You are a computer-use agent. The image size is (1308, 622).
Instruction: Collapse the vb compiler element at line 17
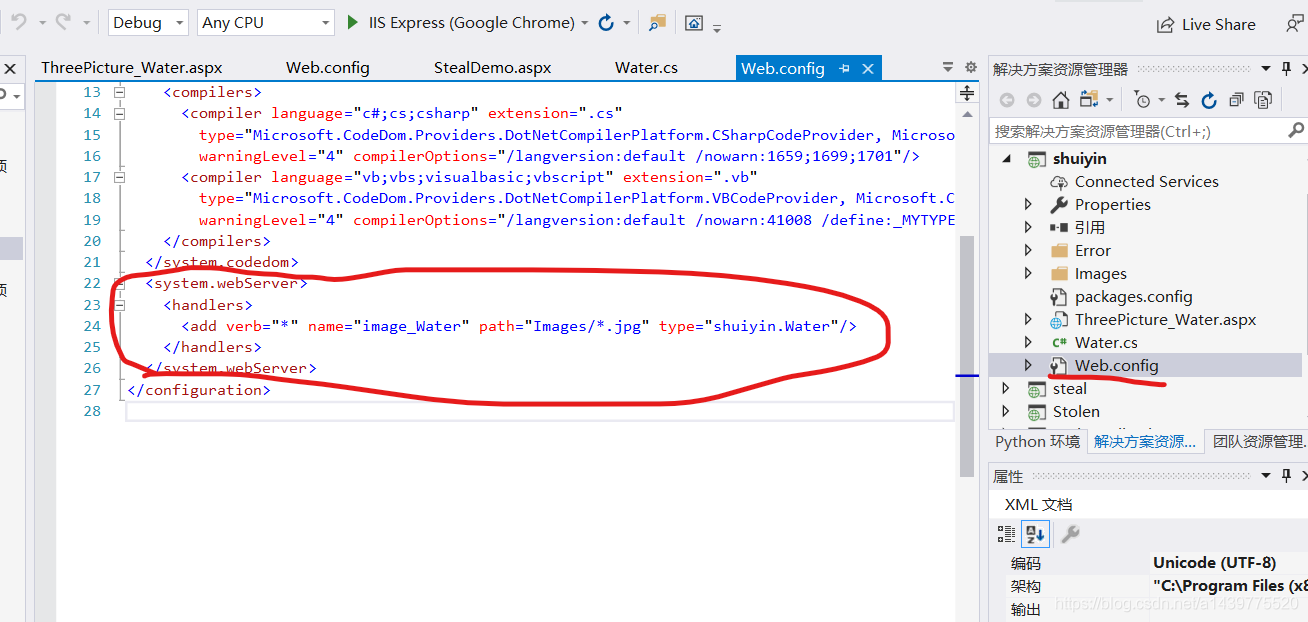coord(119,176)
